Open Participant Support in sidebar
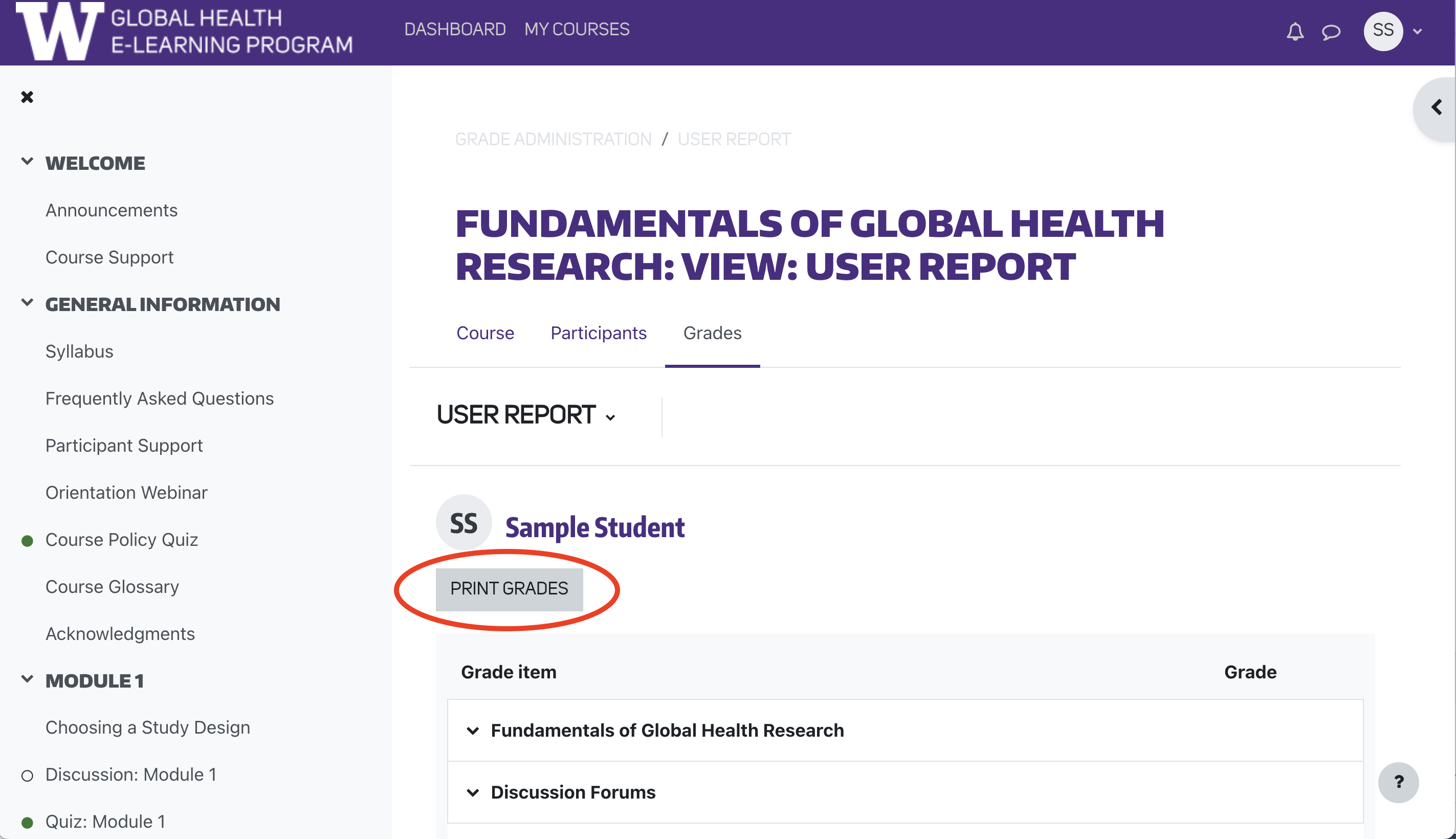This screenshot has width=1456, height=839. [x=124, y=446]
